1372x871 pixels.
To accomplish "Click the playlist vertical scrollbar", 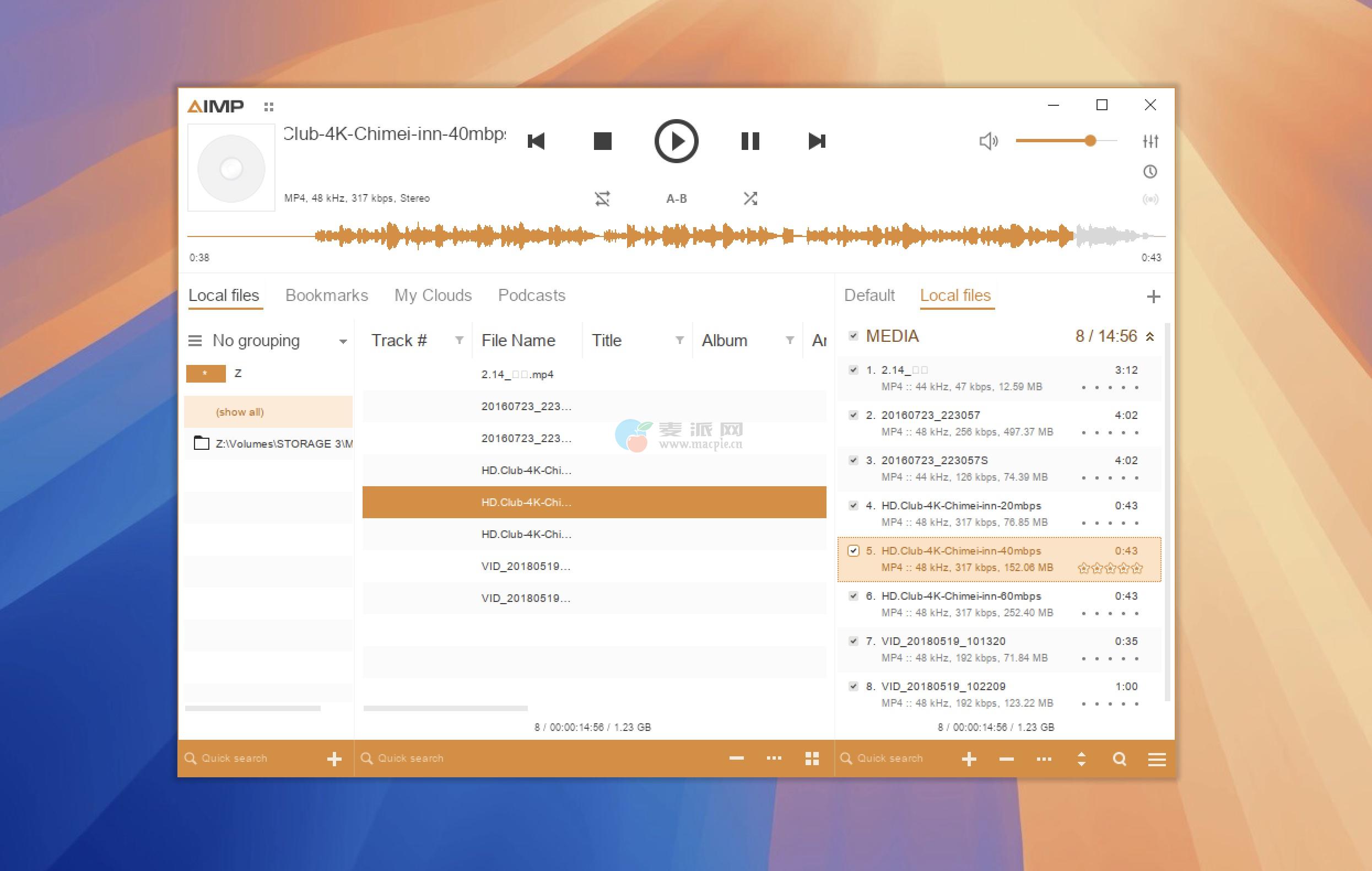I will coord(1168,512).
